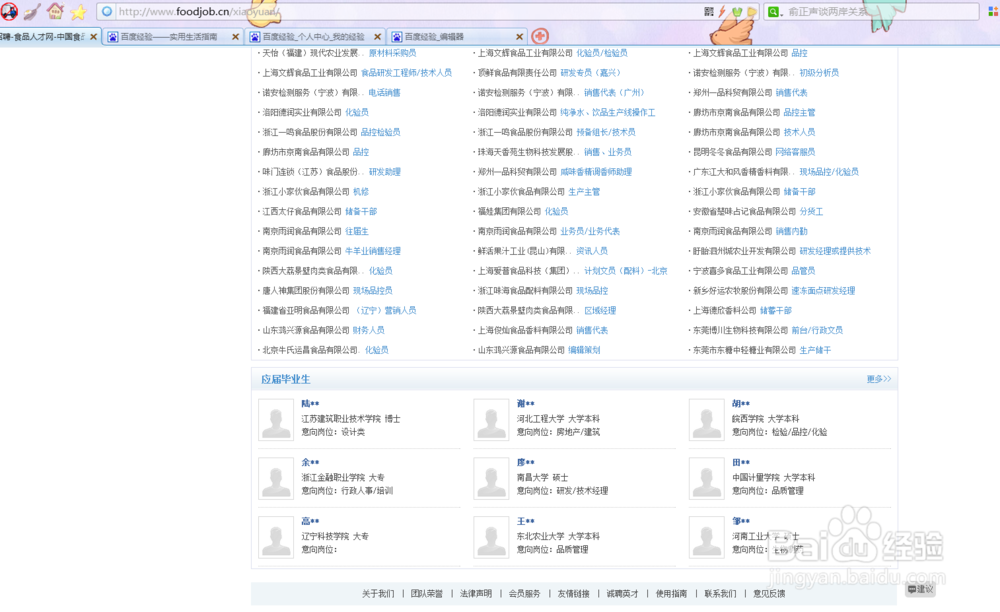Image resolution: width=1000 pixels, height=612 pixels.
Task: Open the browser home page icon
Action: click(x=55, y=11)
